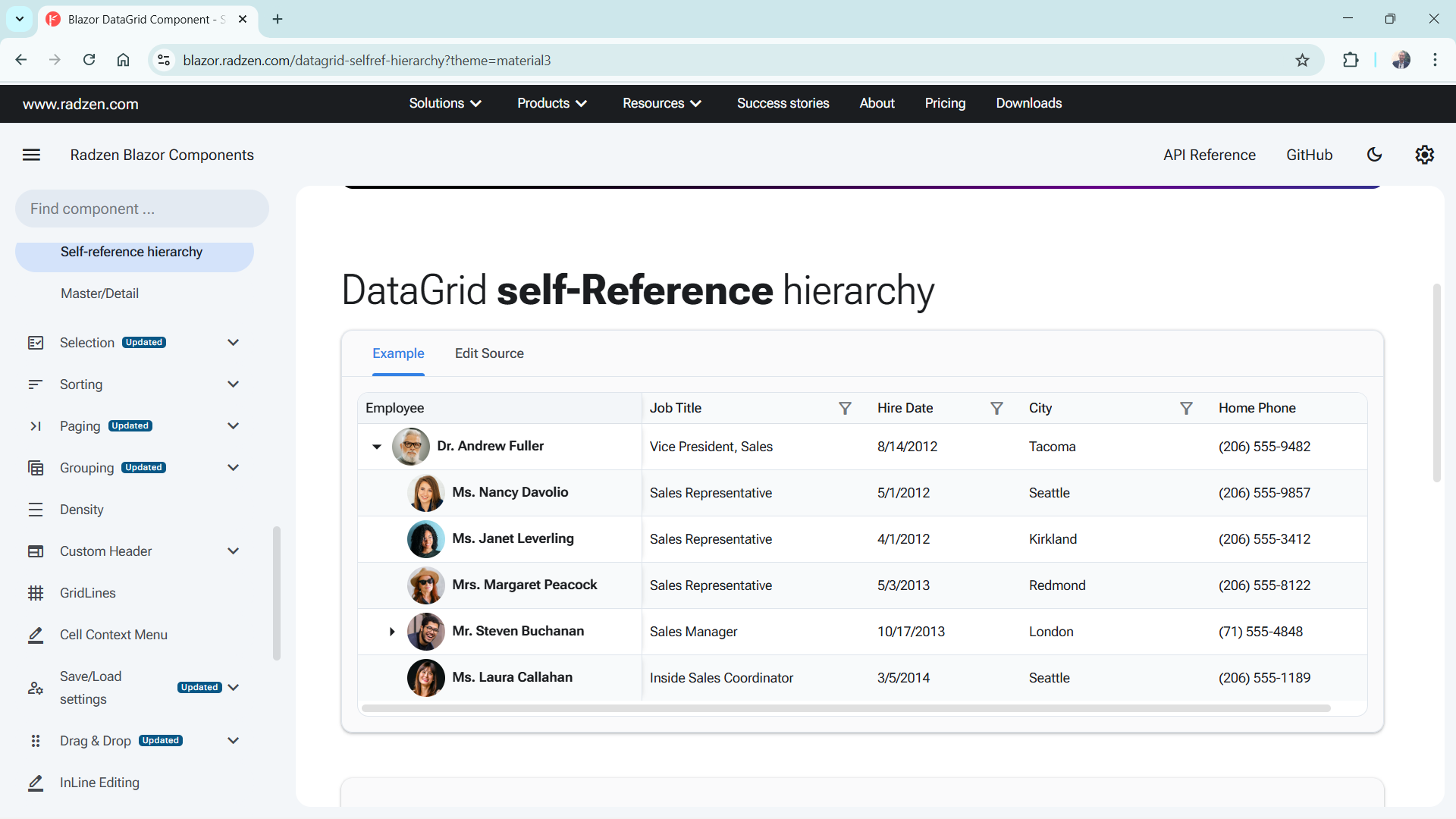Switch to the Edit Source tab
This screenshot has height=819, width=1456.
[x=489, y=353]
